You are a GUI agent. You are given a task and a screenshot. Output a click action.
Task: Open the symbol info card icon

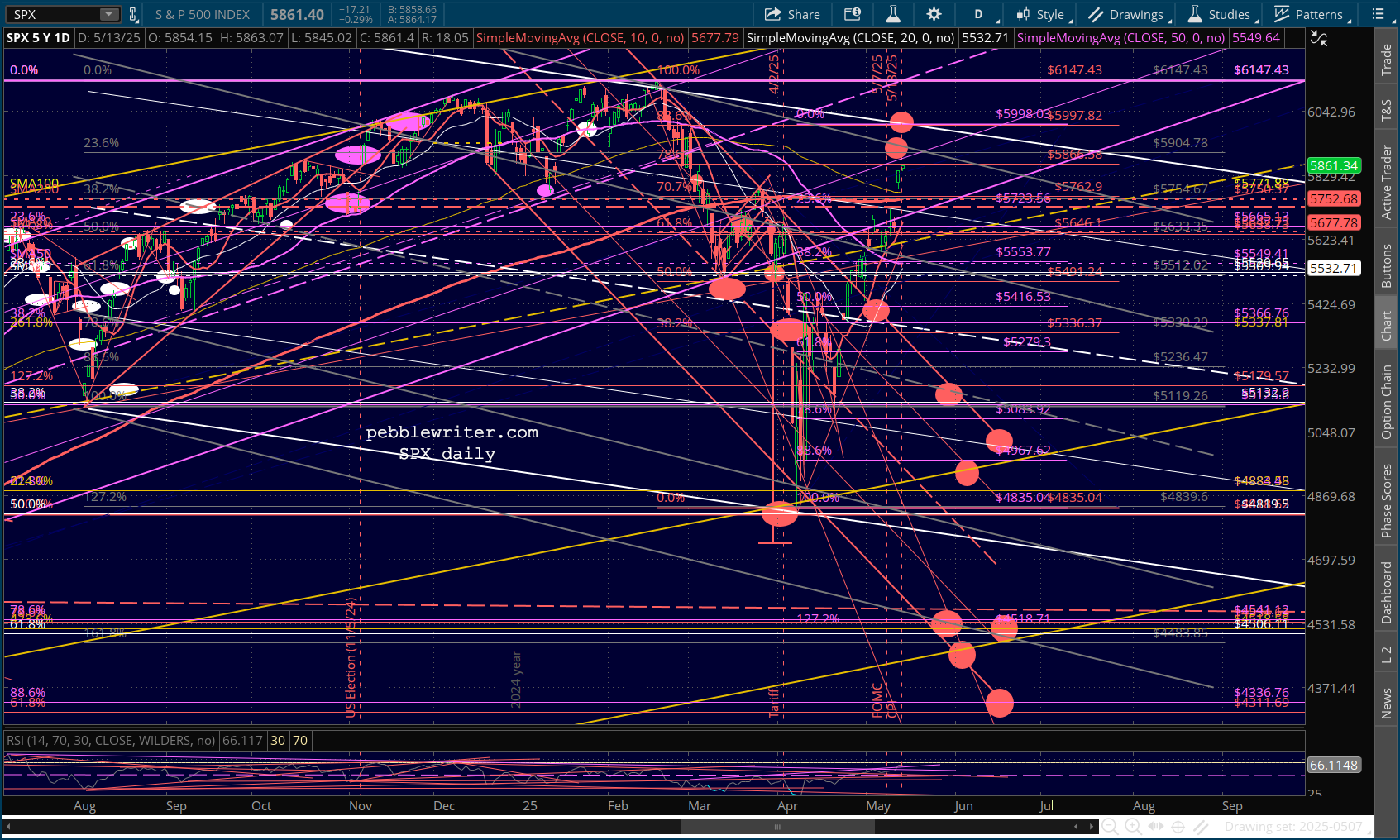(x=852, y=14)
